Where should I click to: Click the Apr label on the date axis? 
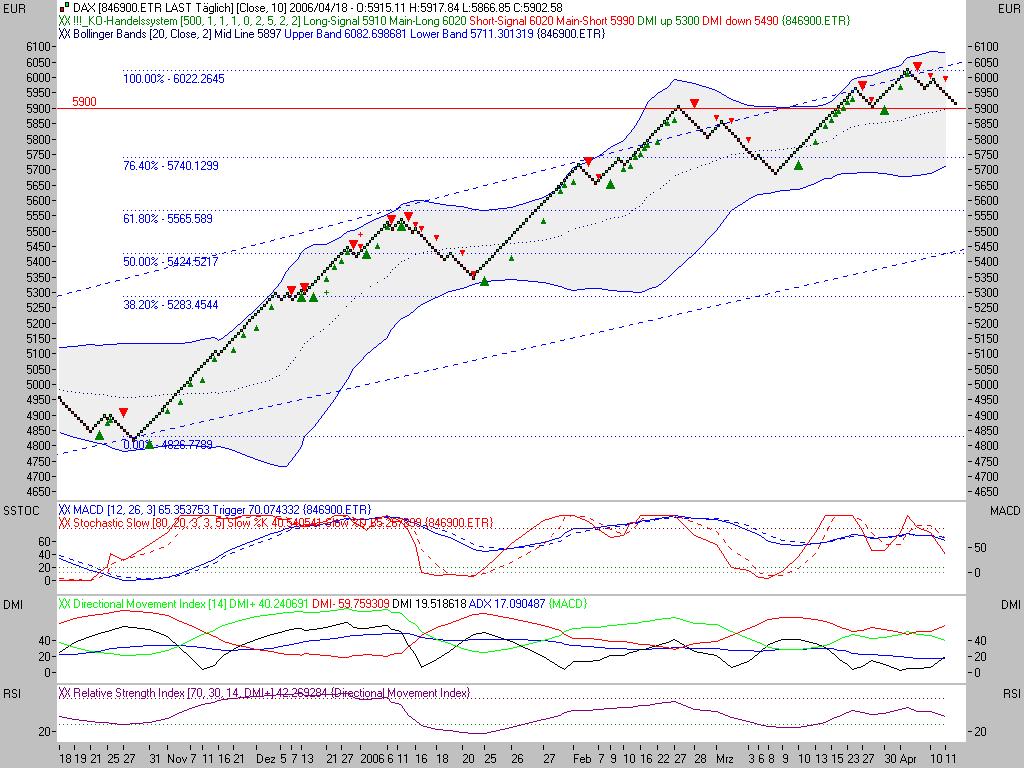[x=909, y=758]
